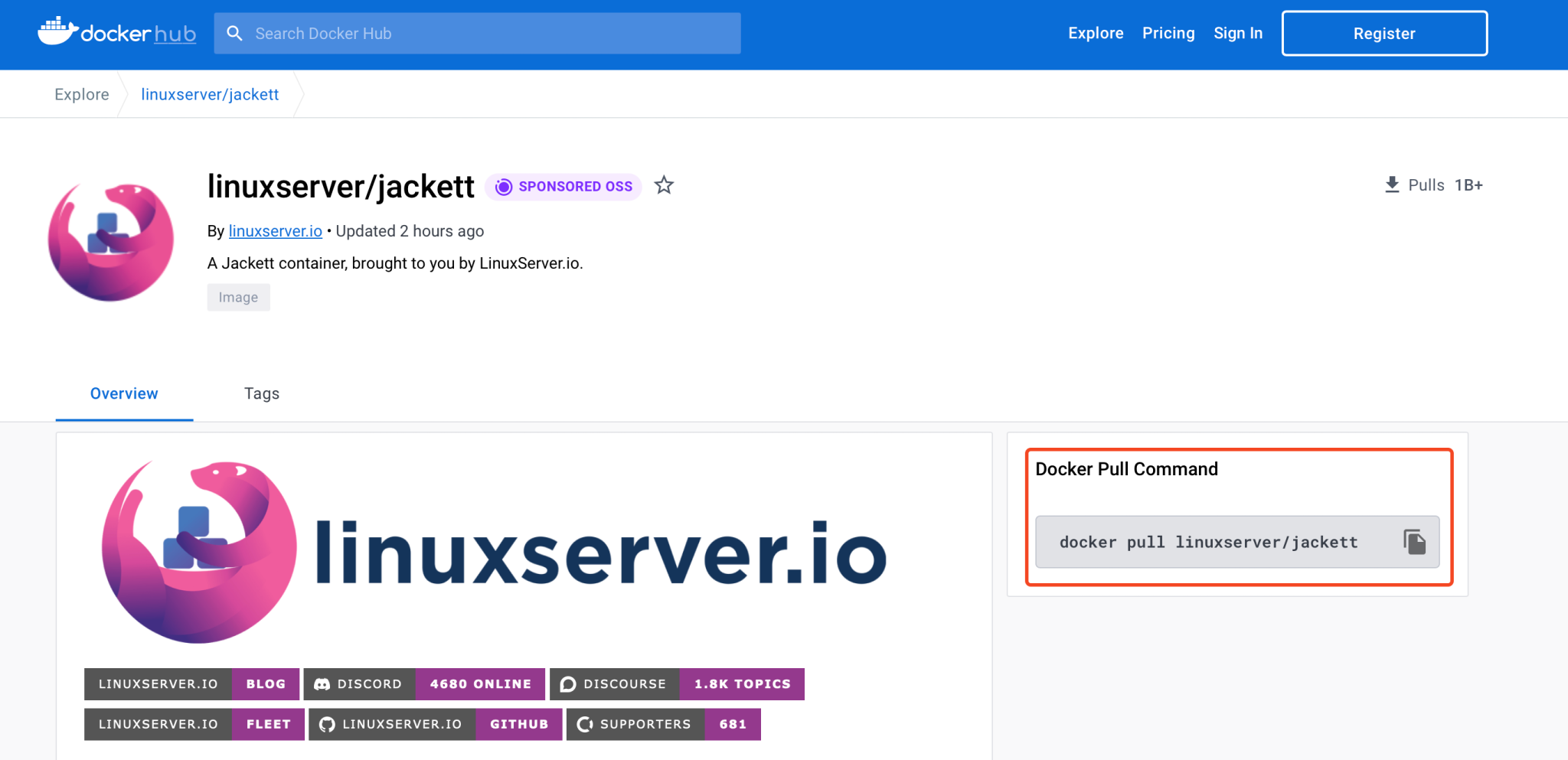Open the Discord 4680 online badge
The image size is (1568, 760).
point(424,684)
